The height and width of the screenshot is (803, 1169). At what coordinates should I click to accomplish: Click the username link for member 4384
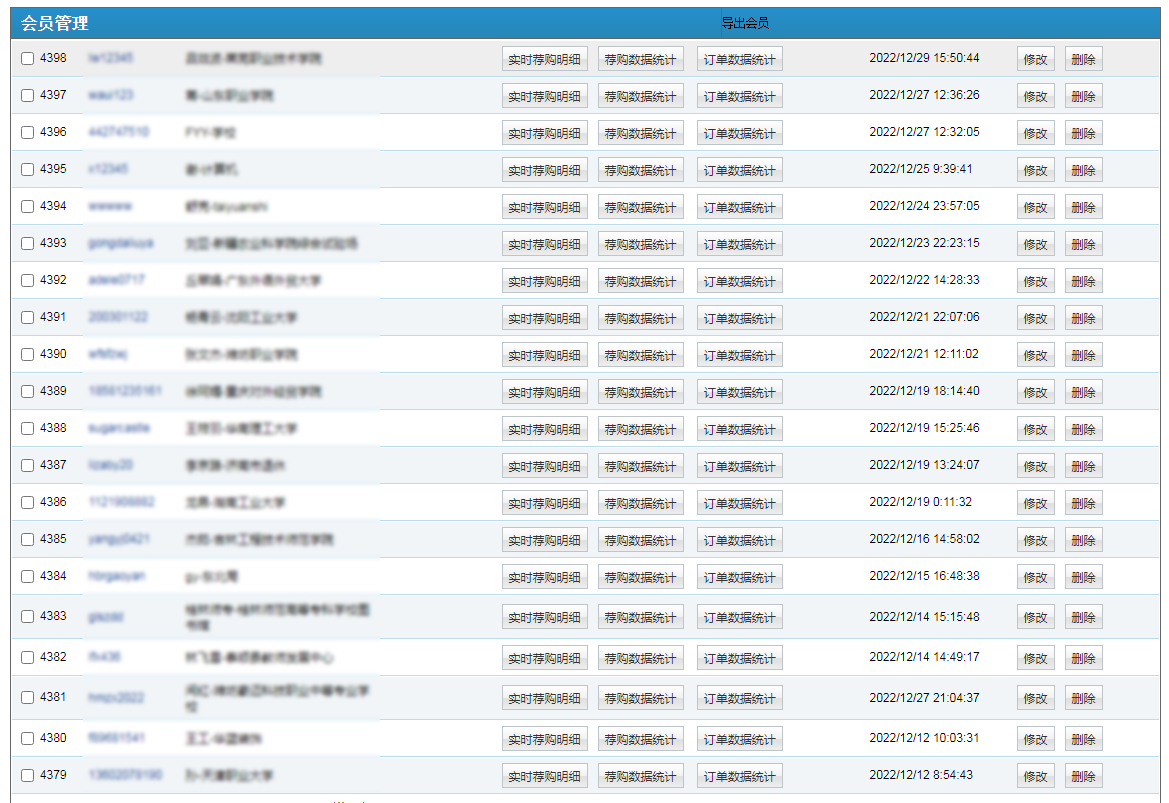coord(117,576)
